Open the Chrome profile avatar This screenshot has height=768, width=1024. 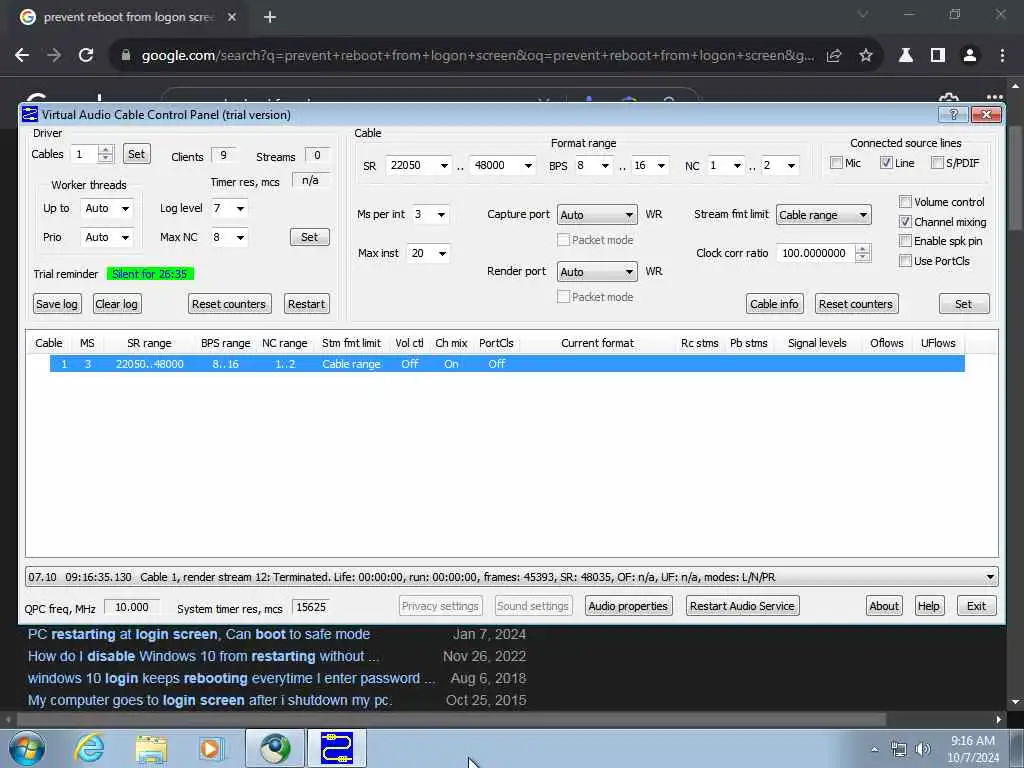coord(970,56)
